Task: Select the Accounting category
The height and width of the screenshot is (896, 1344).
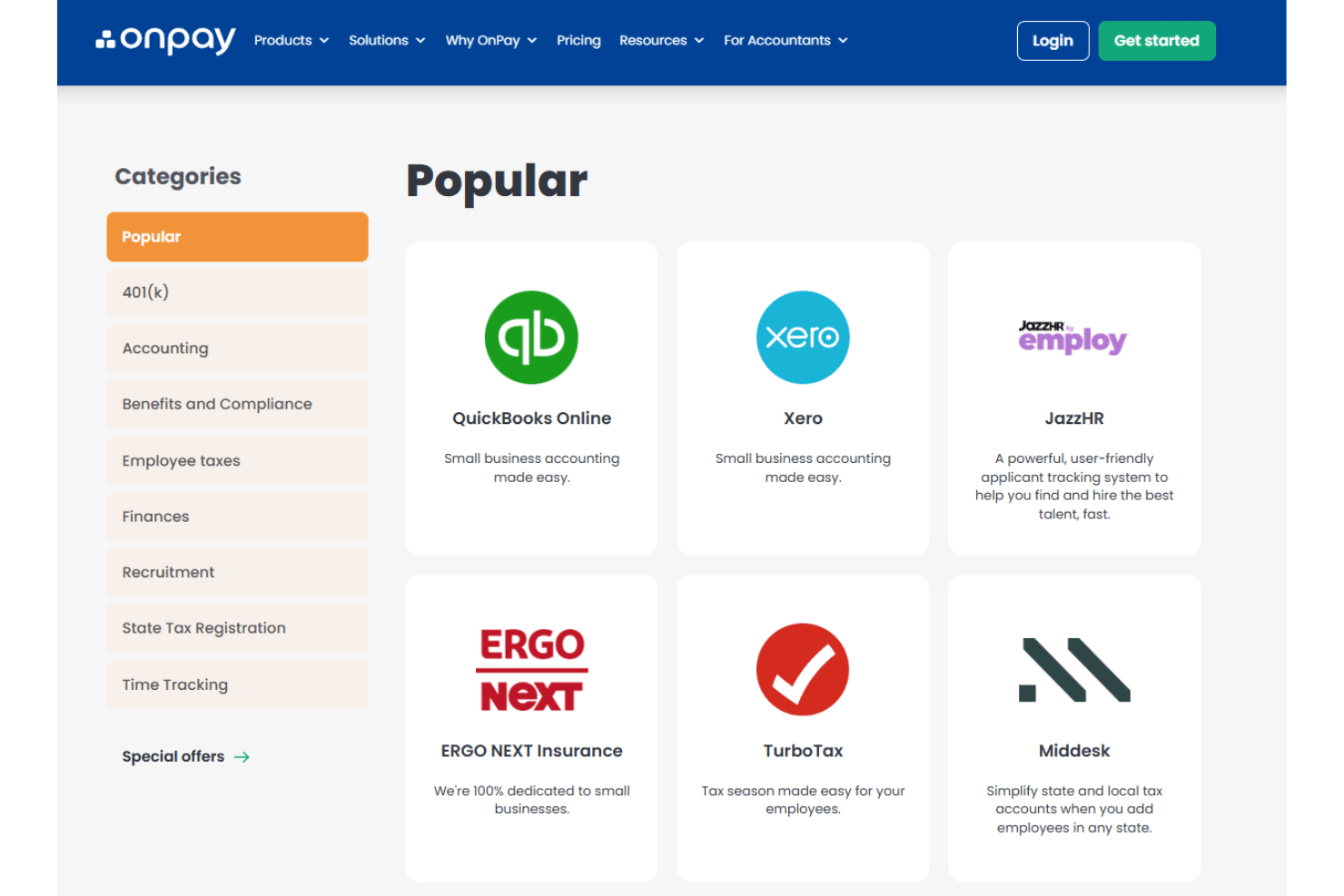Action: pos(237,349)
